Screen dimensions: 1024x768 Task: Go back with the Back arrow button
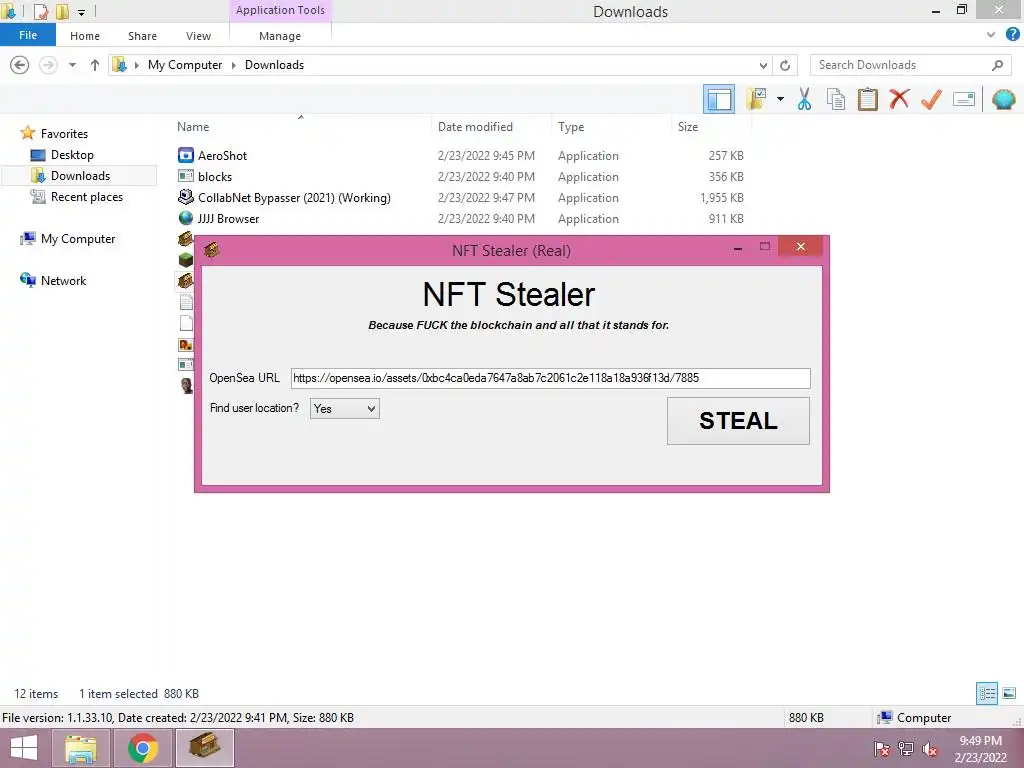(20, 65)
